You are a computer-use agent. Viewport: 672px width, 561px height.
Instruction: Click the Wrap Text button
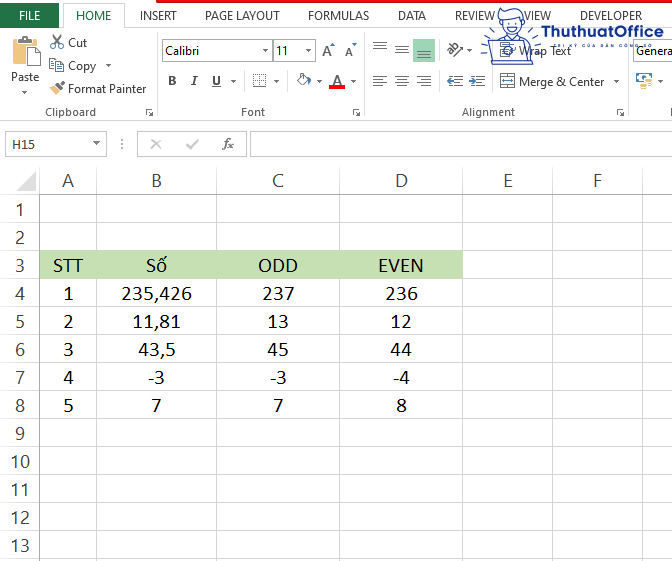536,51
